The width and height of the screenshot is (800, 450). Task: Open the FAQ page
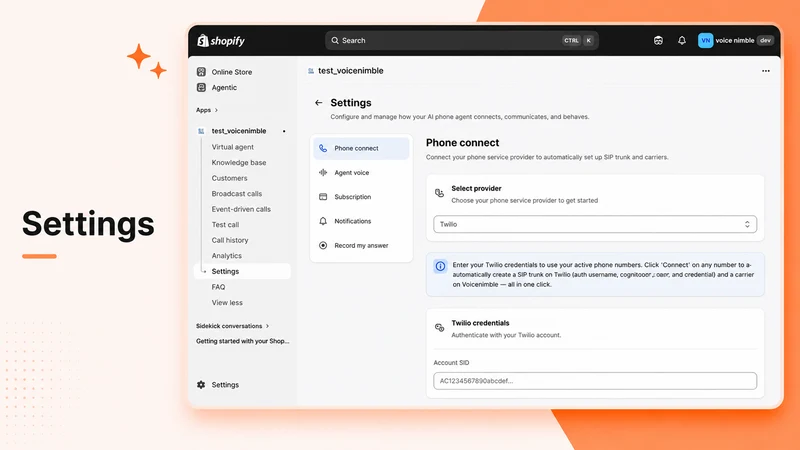pos(218,287)
